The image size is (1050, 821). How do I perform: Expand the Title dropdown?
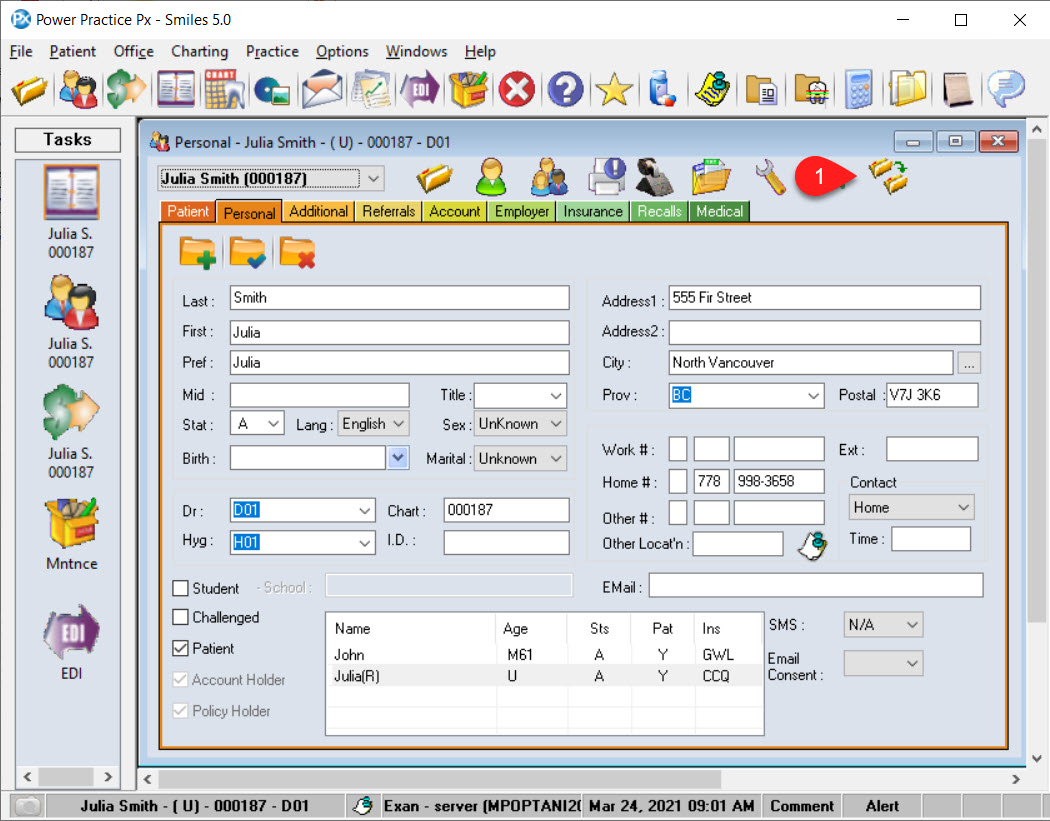[556, 395]
